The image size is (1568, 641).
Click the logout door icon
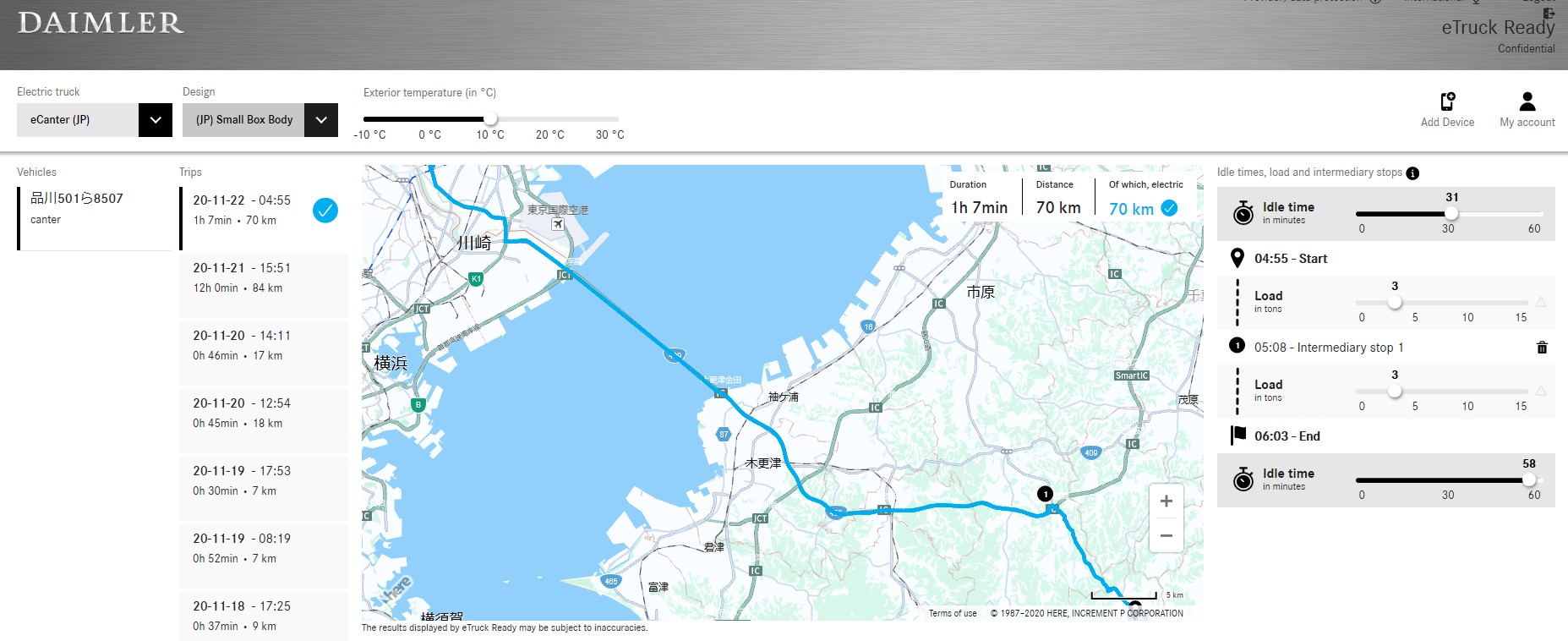click(1549, 14)
